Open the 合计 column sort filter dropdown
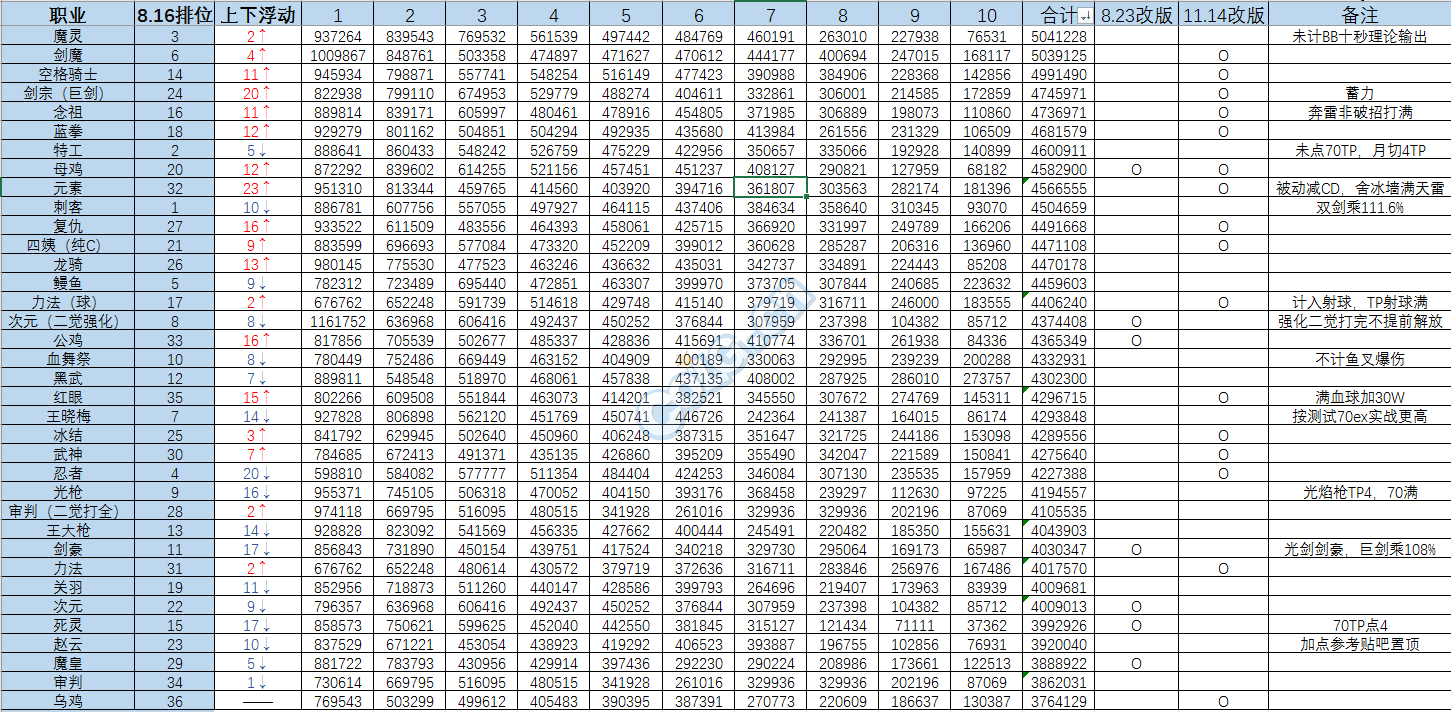The image size is (1451, 712). click(1085, 17)
